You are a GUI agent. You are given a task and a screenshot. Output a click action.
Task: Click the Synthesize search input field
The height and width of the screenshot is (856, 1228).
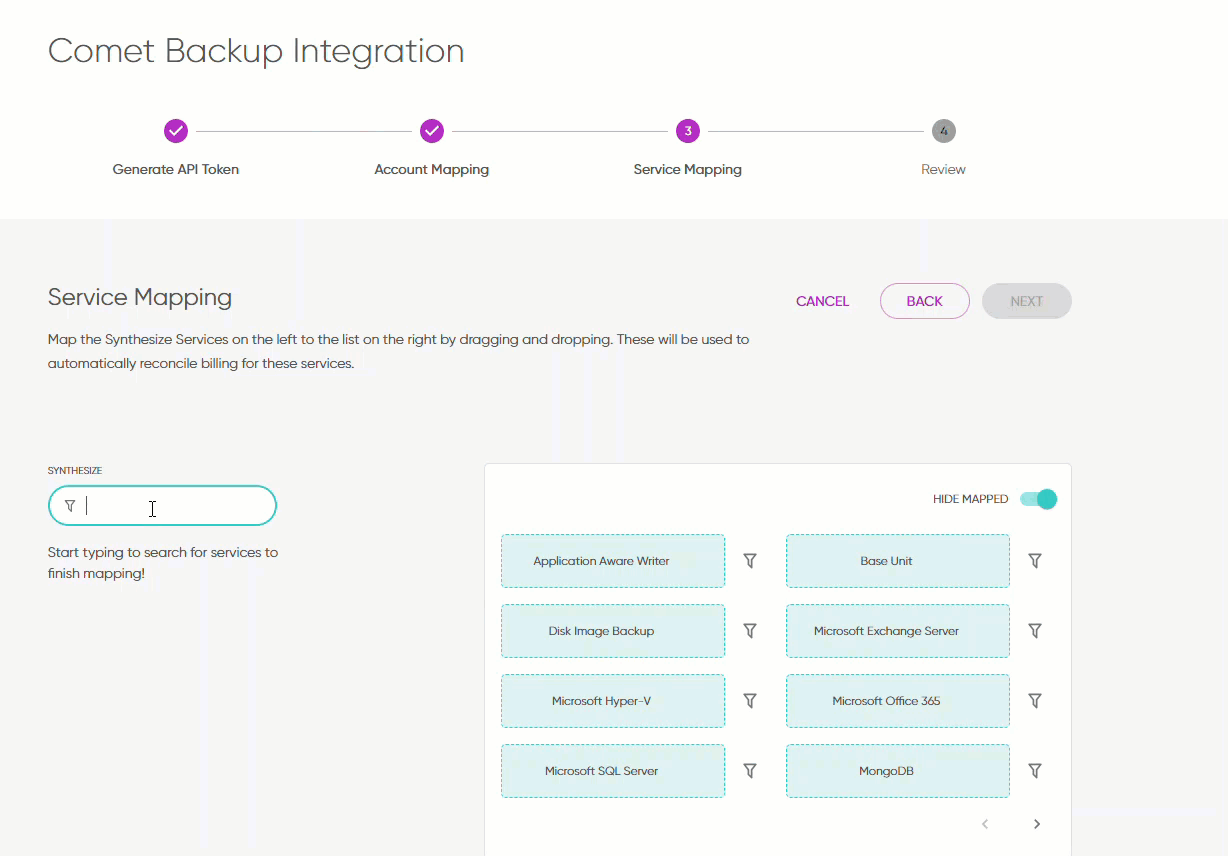(x=162, y=506)
